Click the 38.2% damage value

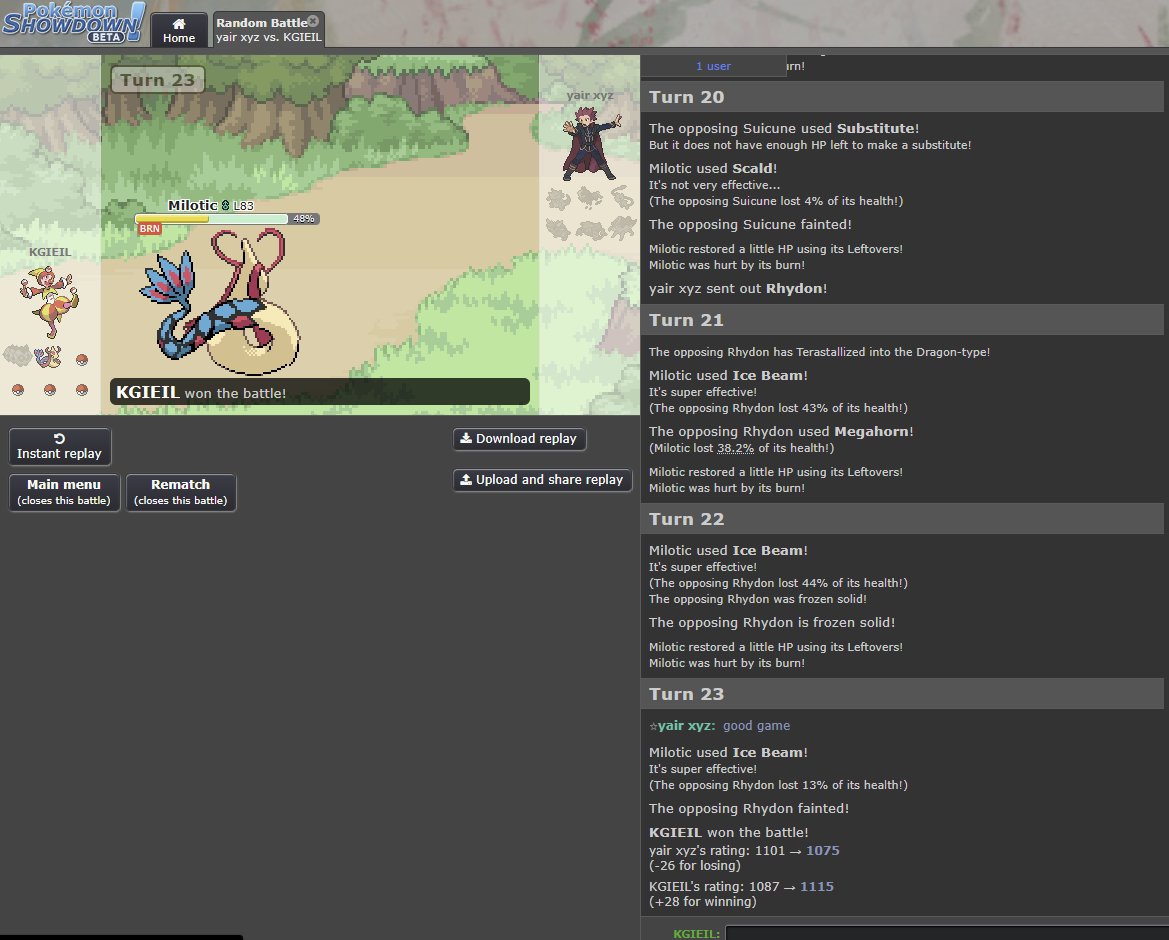coord(735,448)
